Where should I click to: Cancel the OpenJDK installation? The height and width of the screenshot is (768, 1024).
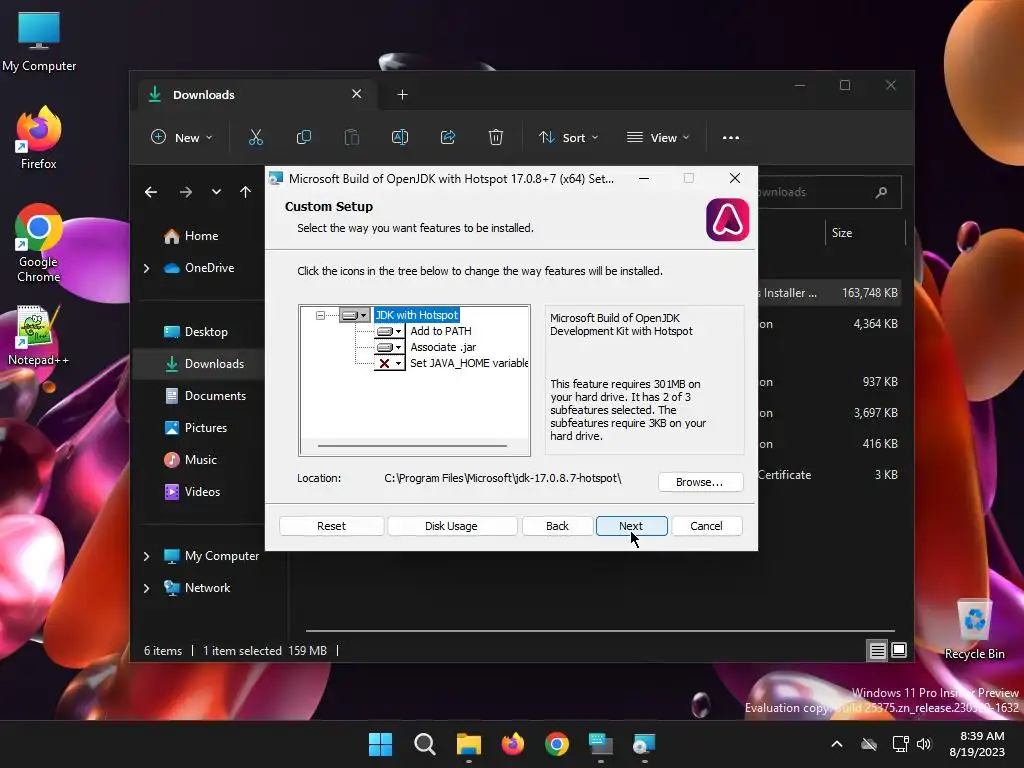coord(707,526)
